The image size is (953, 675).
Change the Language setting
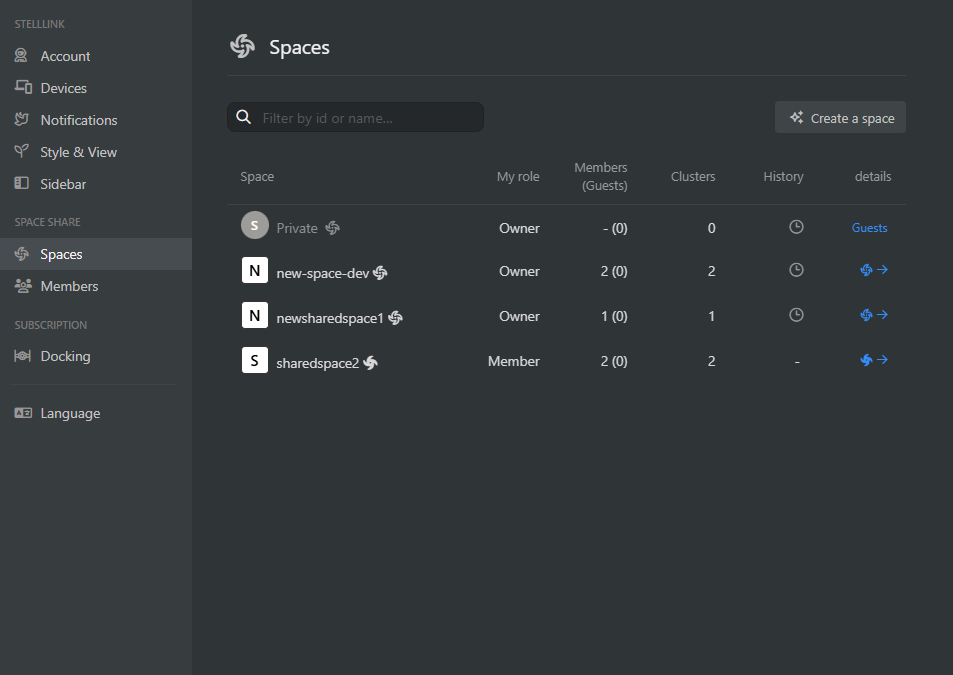click(70, 413)
